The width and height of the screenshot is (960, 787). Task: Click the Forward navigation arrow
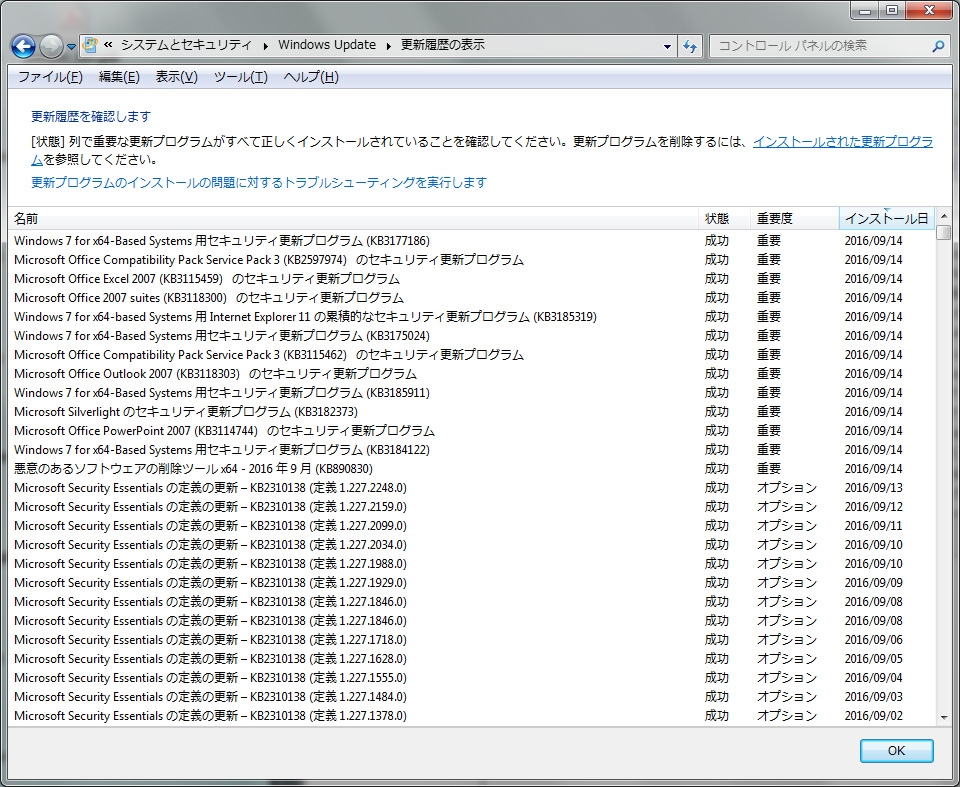point(51,46)
